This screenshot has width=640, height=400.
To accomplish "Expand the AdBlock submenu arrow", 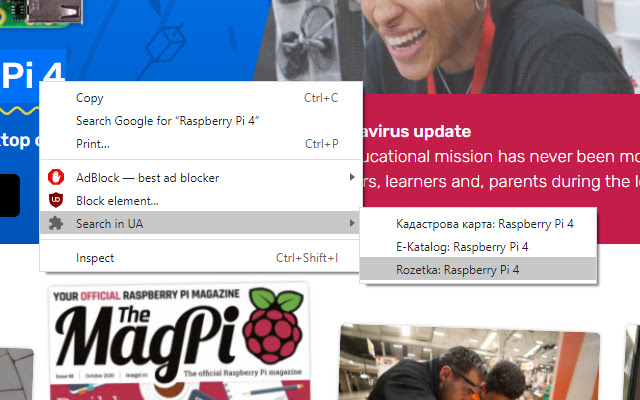I will coord(352,177).
